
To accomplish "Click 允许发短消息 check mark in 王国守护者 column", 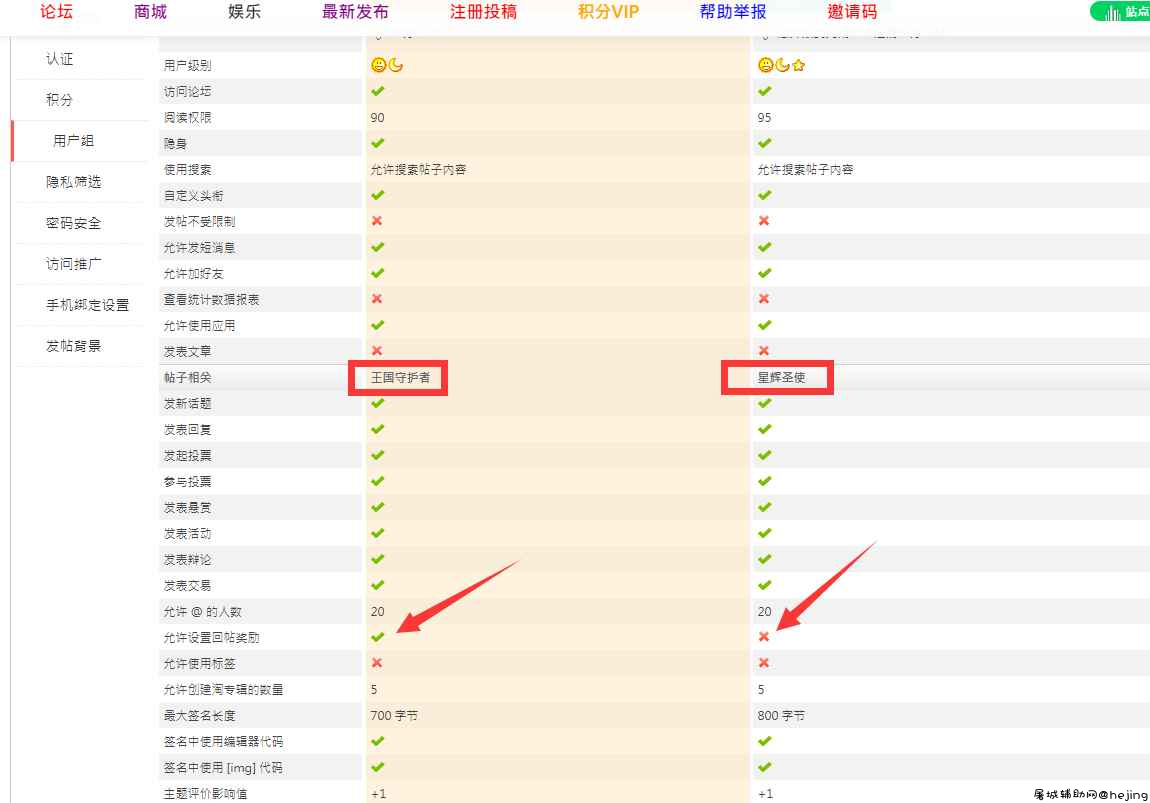I will click(378, 247).
